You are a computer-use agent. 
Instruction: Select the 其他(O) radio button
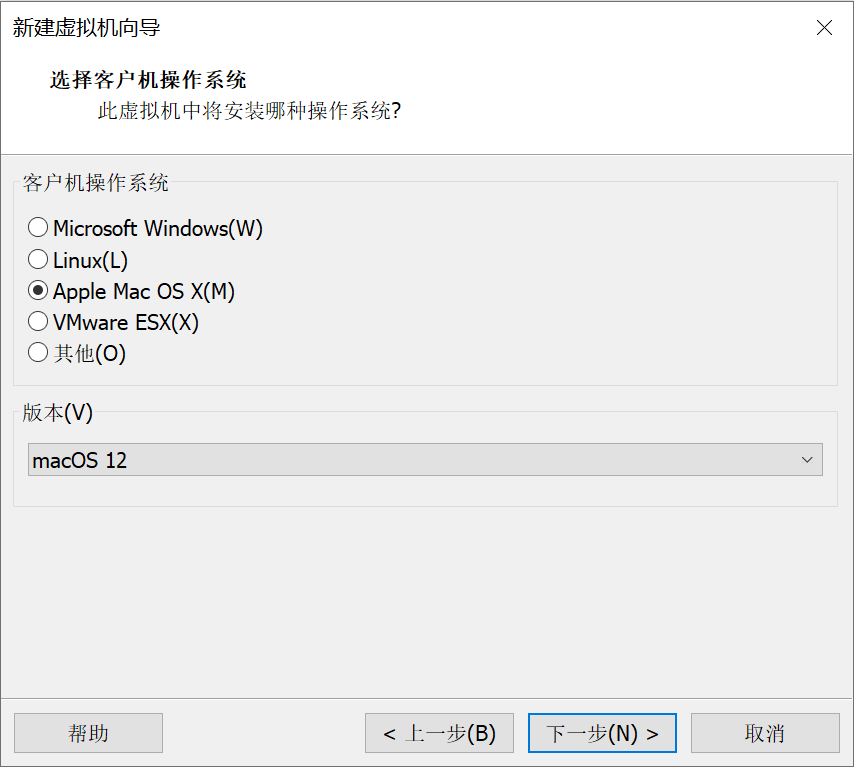click(38, 353)
